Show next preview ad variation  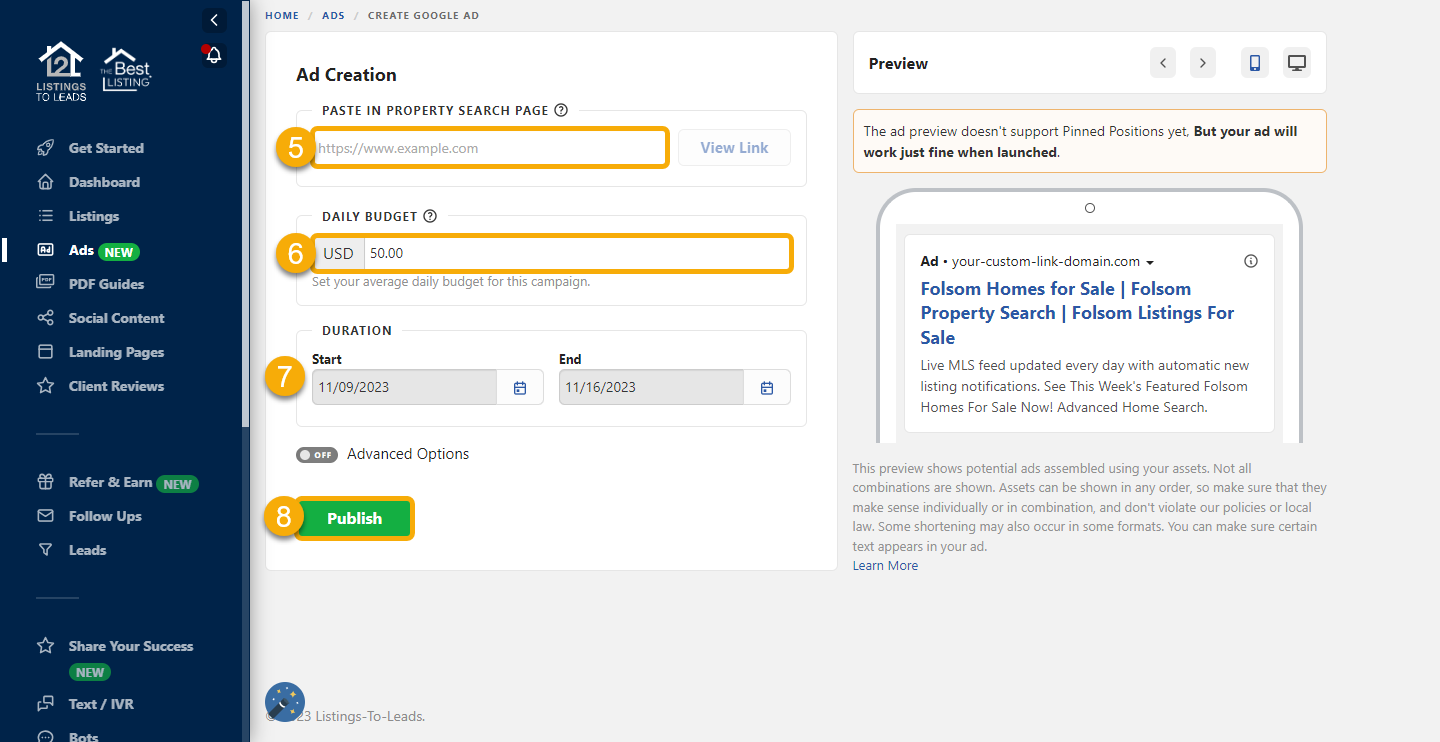tap(1202, 62)
